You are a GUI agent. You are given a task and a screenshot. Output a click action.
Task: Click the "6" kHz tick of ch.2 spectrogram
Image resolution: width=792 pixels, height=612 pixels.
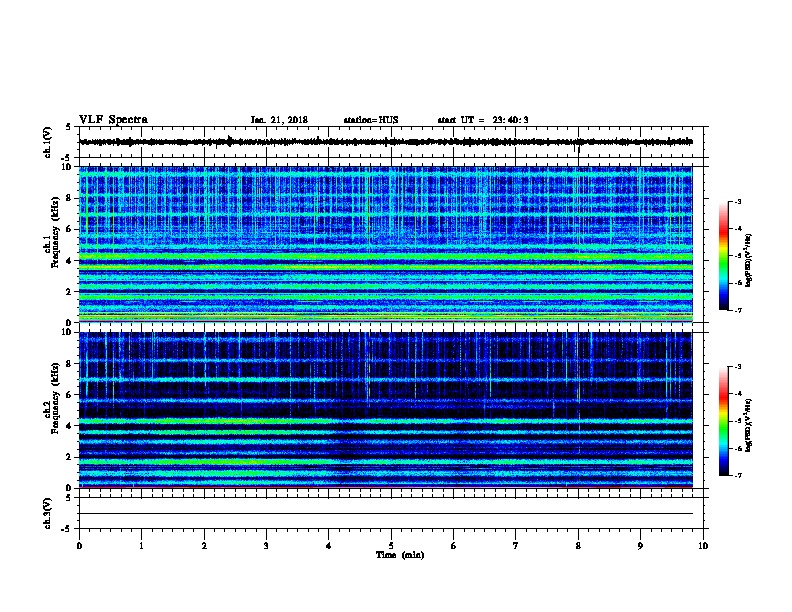pos(70,395)
